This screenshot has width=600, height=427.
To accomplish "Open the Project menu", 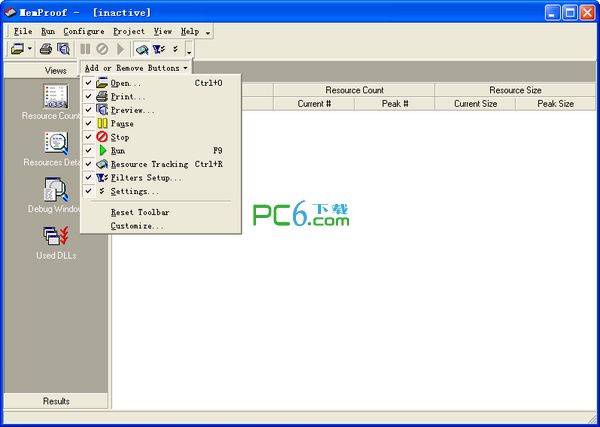I will coord(129,31).
